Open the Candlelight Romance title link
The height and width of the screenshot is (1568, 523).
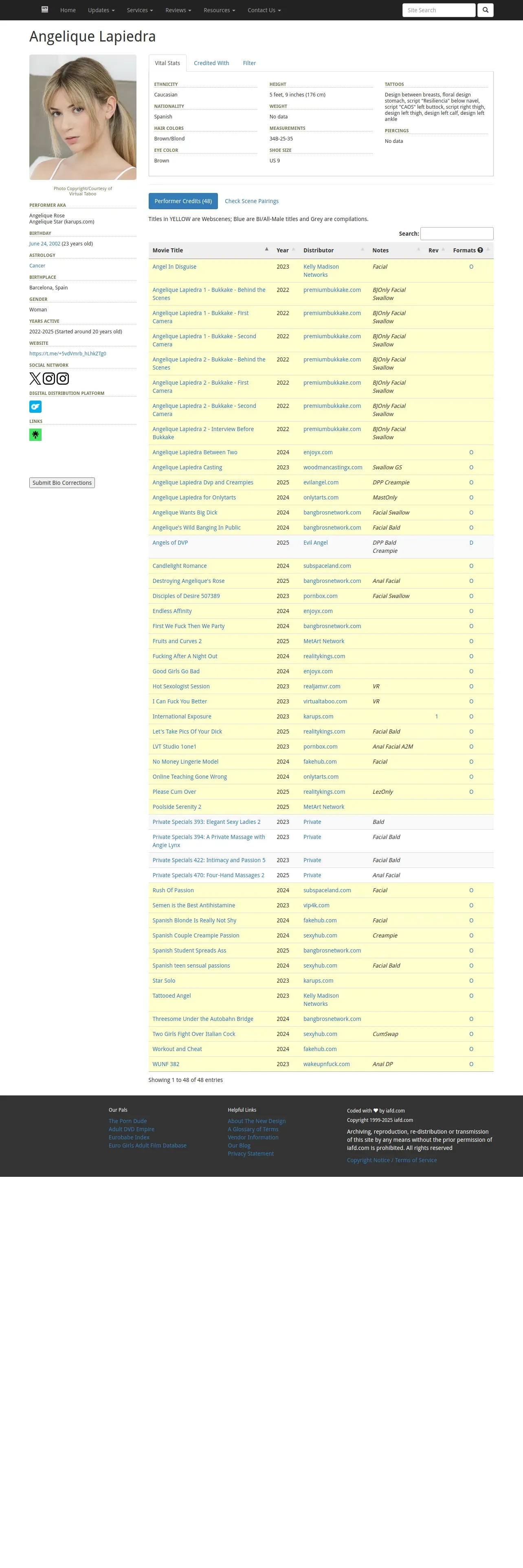point(180,565)
